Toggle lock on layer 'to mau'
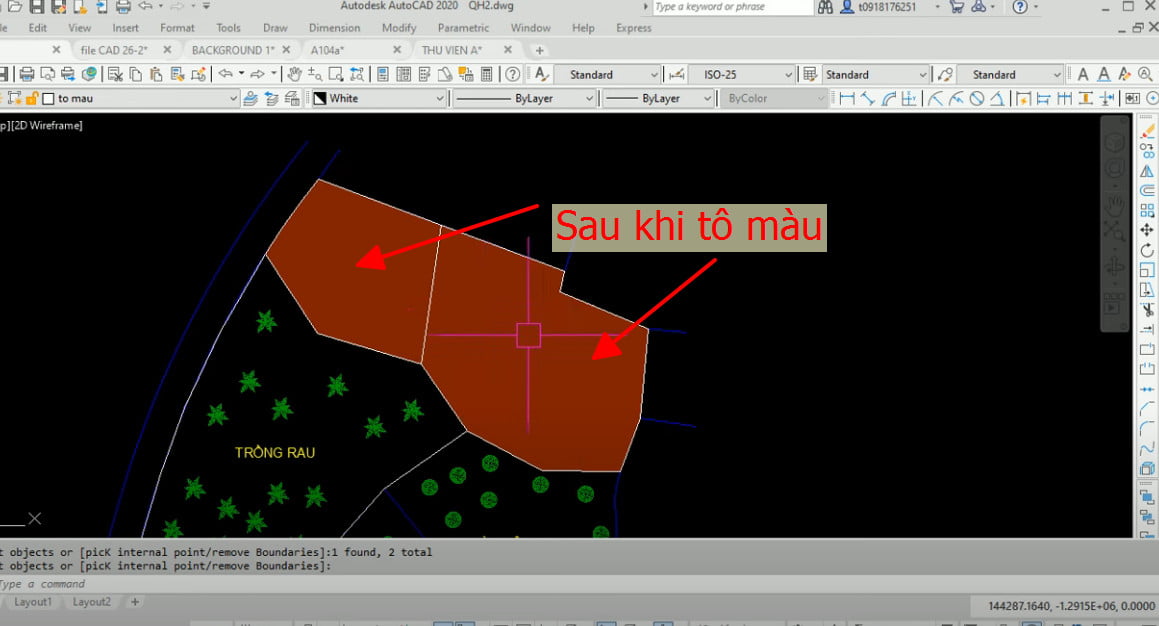Viewport: 1159px width, 626px height. (x=32, y=98)
